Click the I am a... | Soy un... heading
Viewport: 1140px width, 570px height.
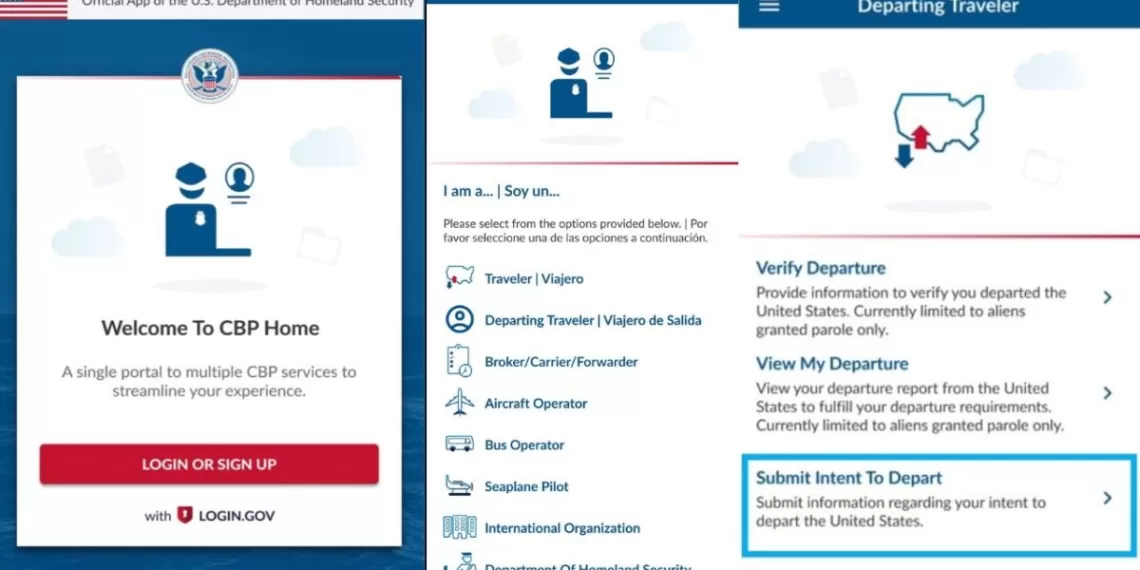click(x=501, y=192)
